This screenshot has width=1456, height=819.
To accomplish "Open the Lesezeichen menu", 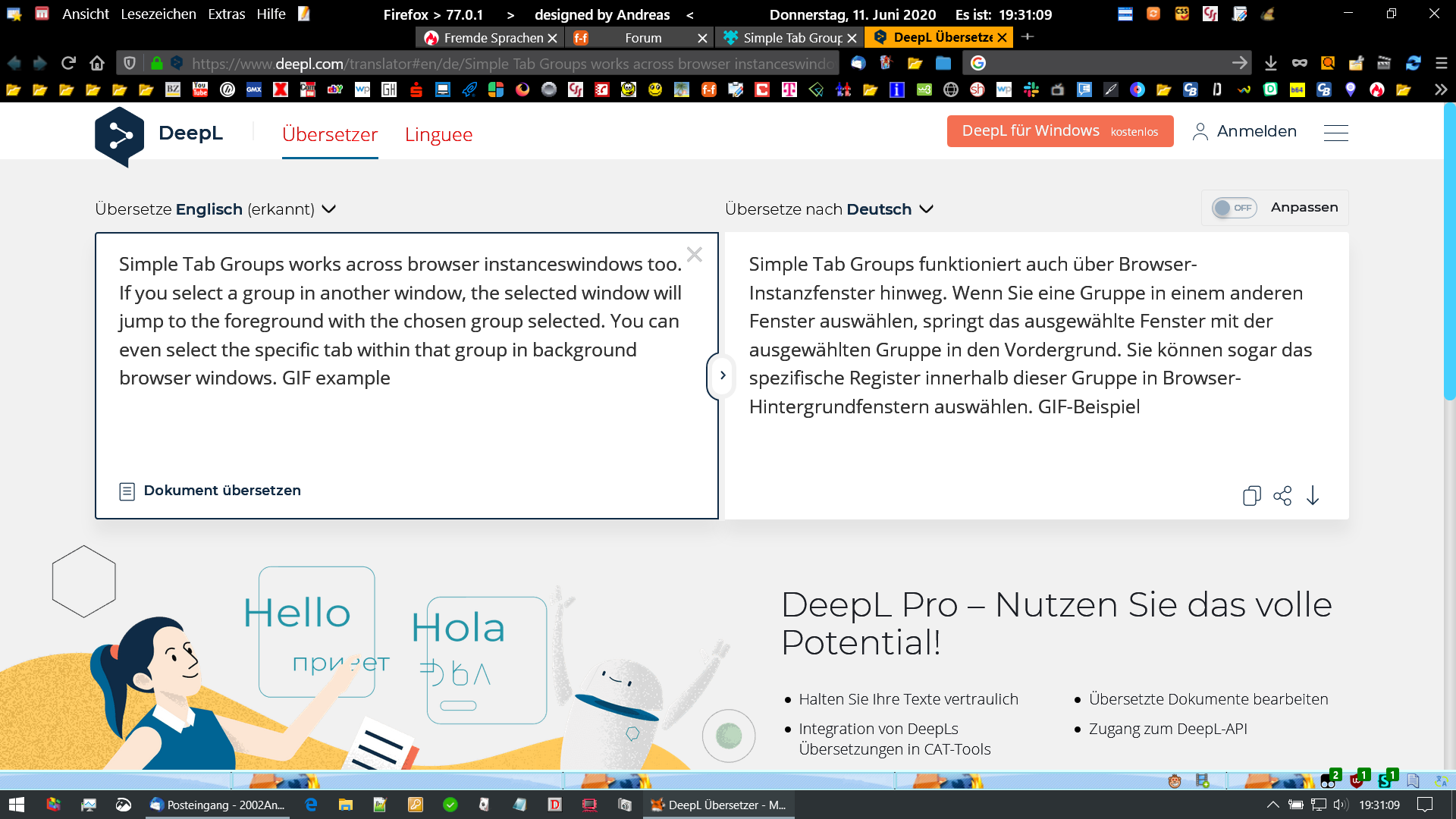I will (158, 14).
